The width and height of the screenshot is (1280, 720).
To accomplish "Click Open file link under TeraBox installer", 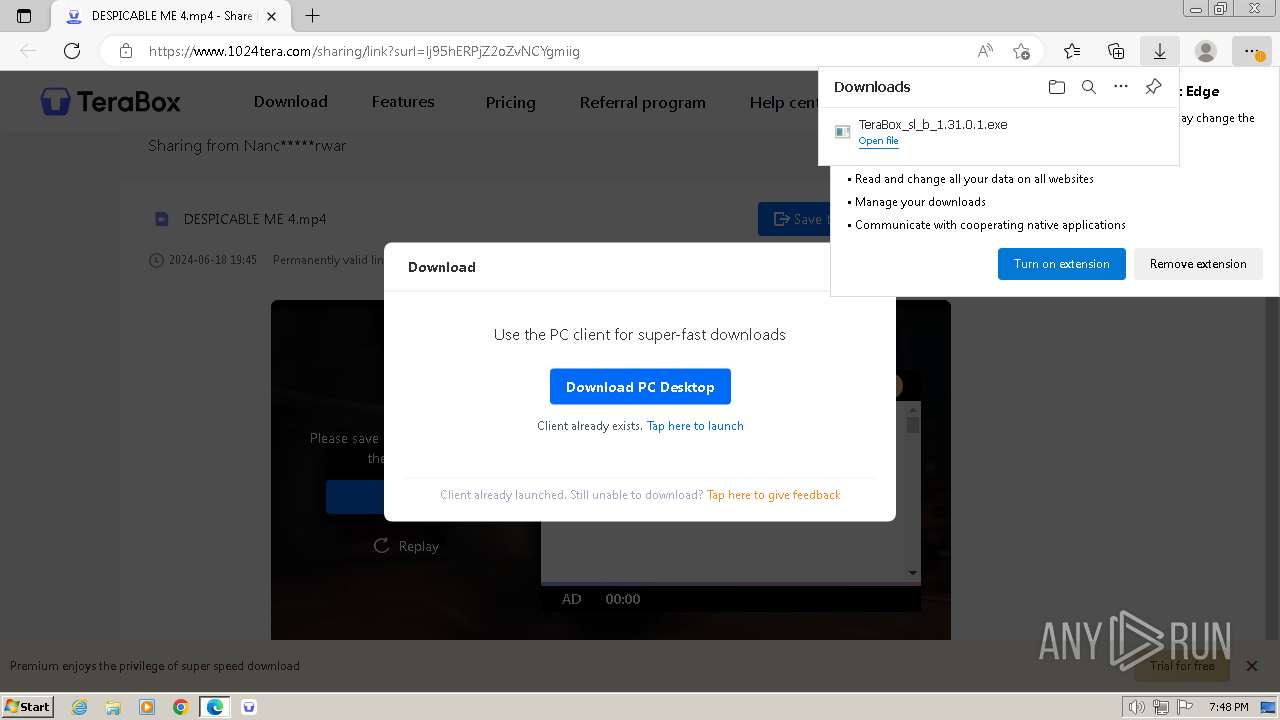I will pyautogui.click(x=878, y=141).
